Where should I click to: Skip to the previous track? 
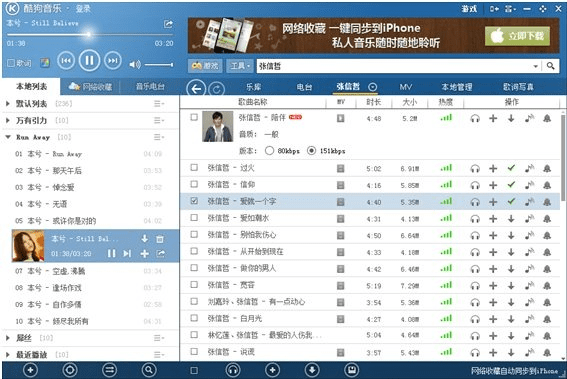[x=66, y=60]
